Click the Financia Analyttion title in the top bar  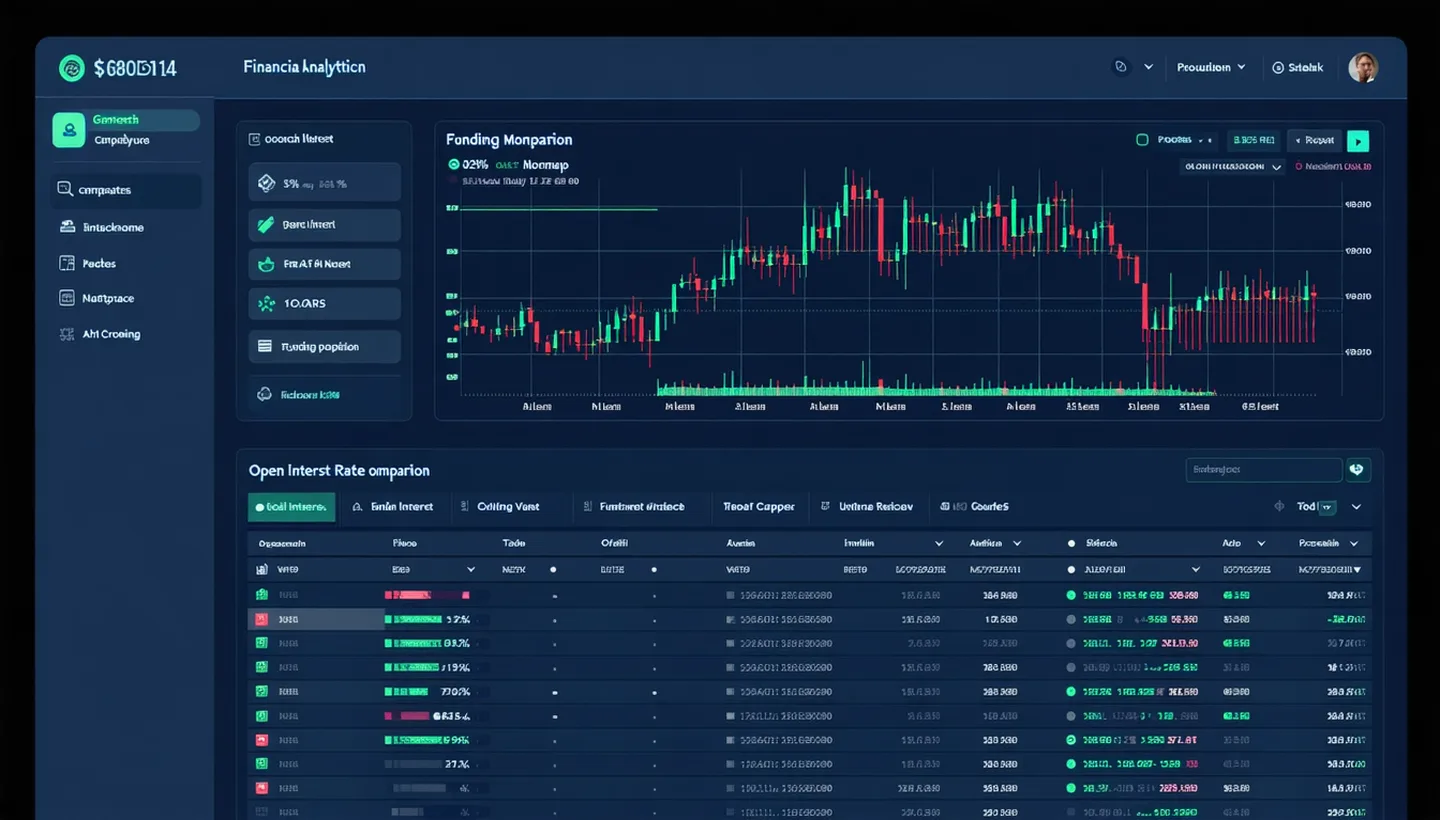304,67
